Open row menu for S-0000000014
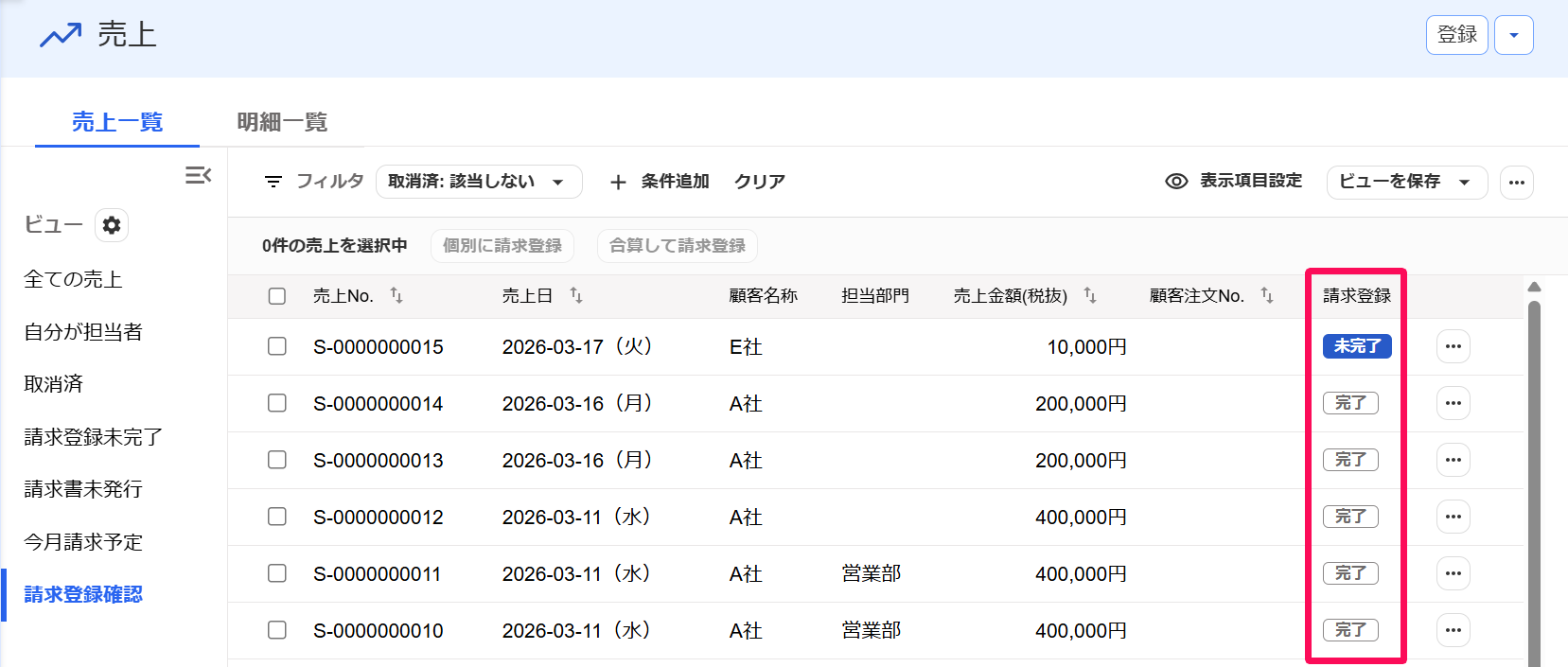Image resolution: width=1568 pixels, height=667 pixels. tap(1453, 403)
